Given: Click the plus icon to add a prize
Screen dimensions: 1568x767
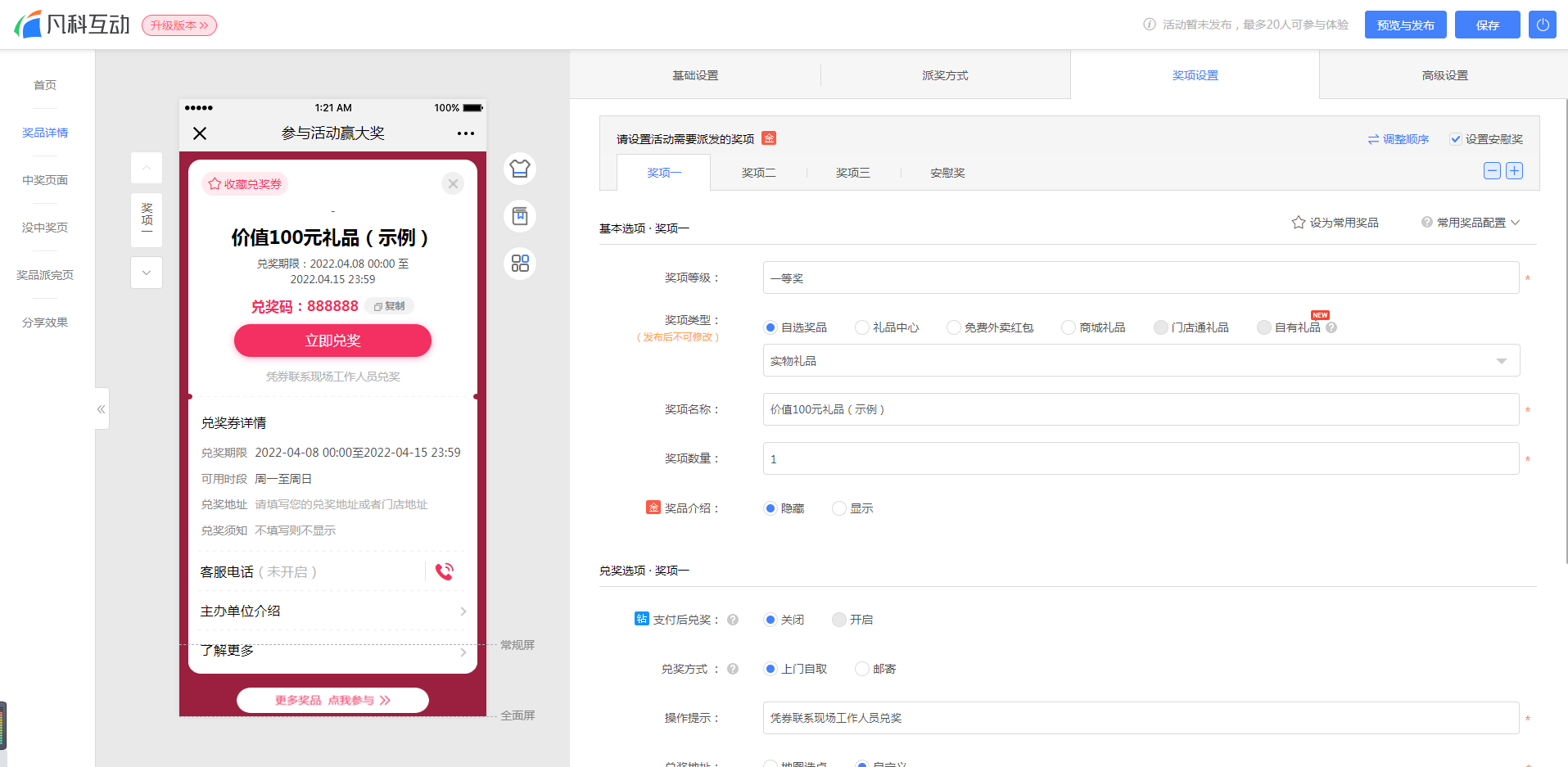Looking at the screenshot, I should pos(1515,171).
